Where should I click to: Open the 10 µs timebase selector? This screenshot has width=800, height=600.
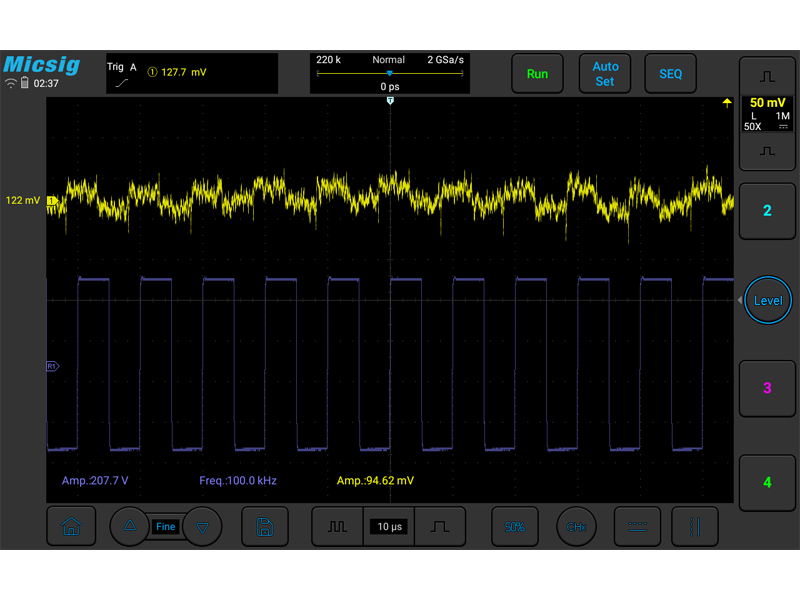point(389,527)
